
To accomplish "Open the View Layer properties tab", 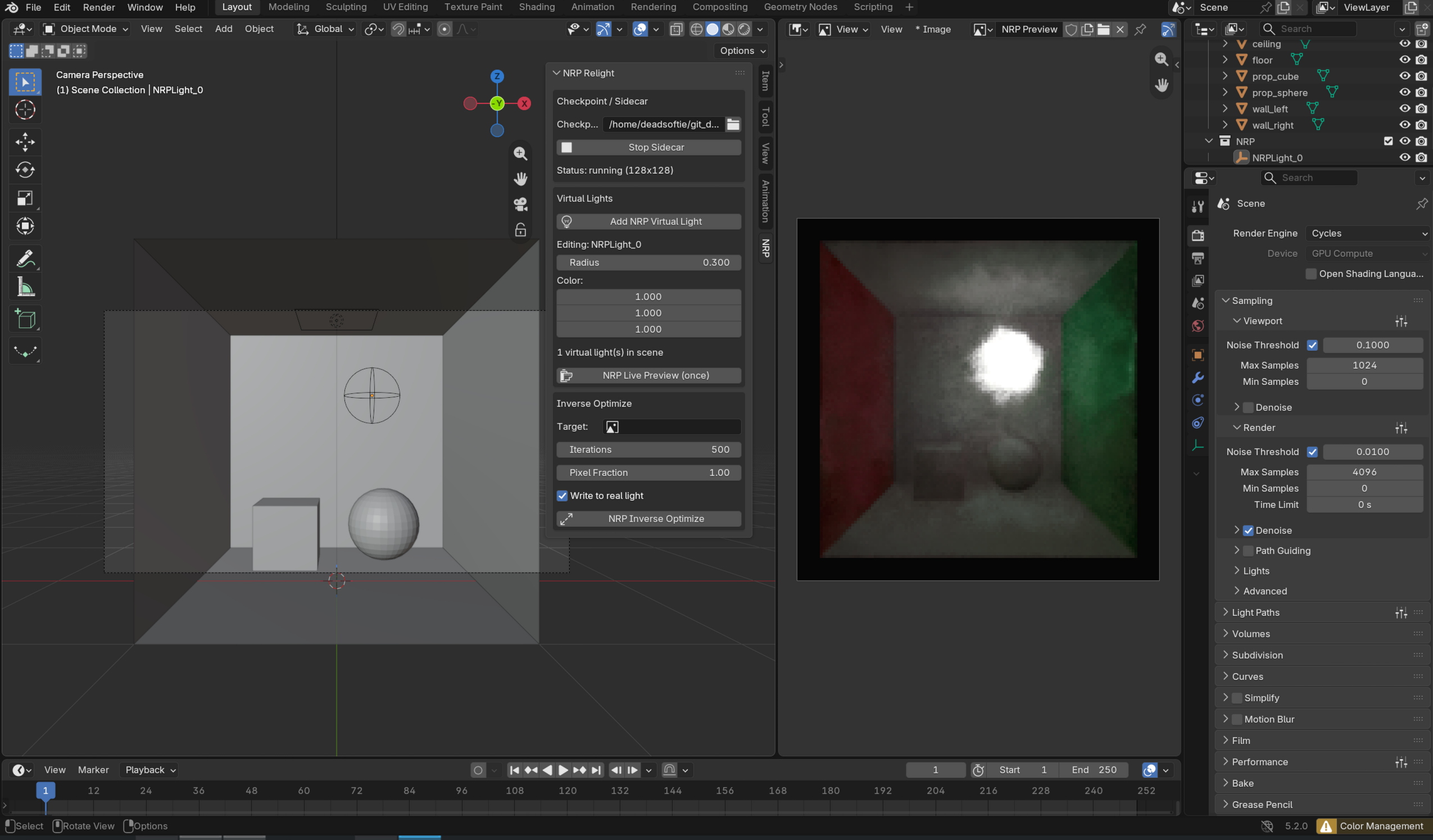I will (1198, 280).
